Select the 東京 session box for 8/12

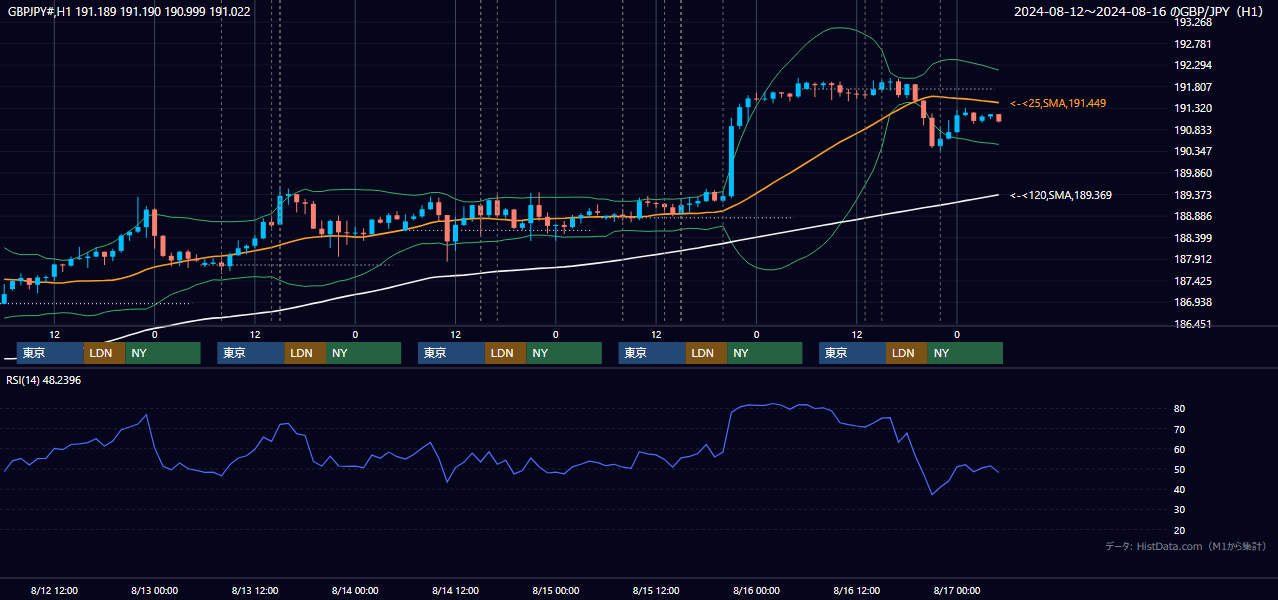50,353
